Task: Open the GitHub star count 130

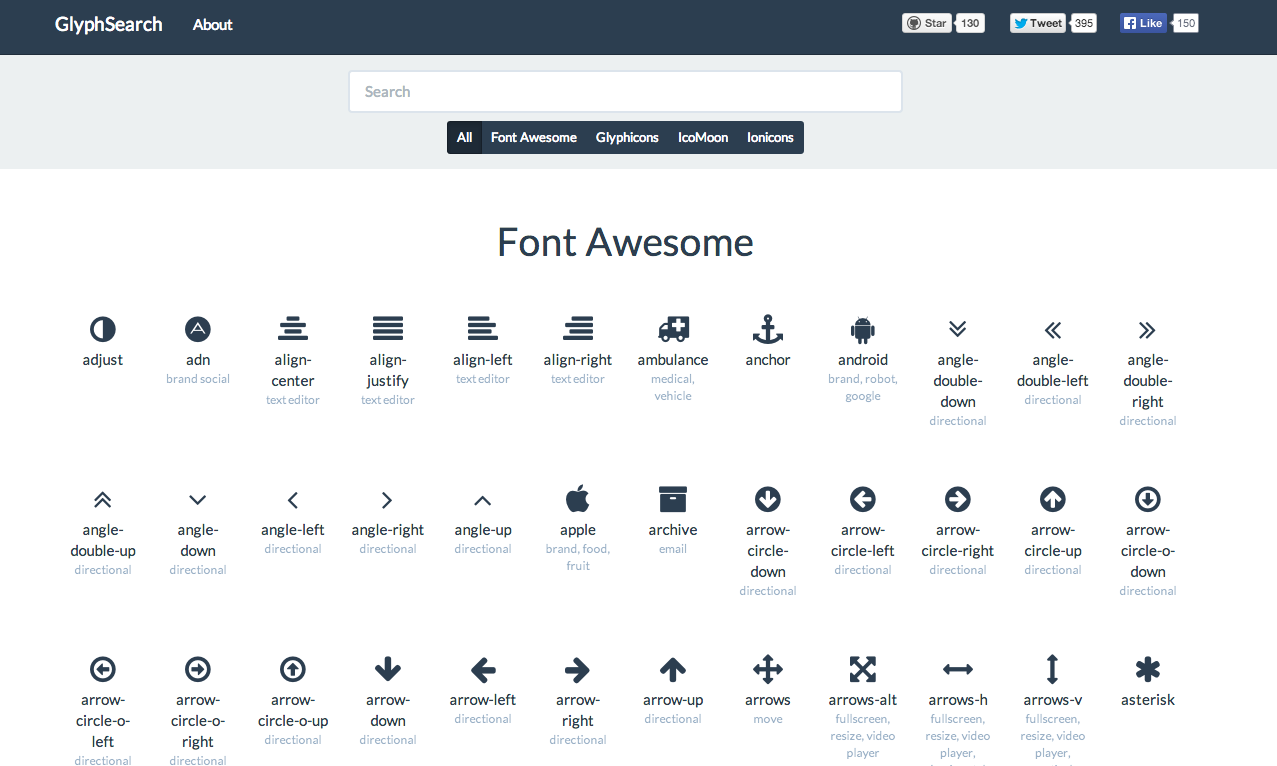Action: [971, 23]
